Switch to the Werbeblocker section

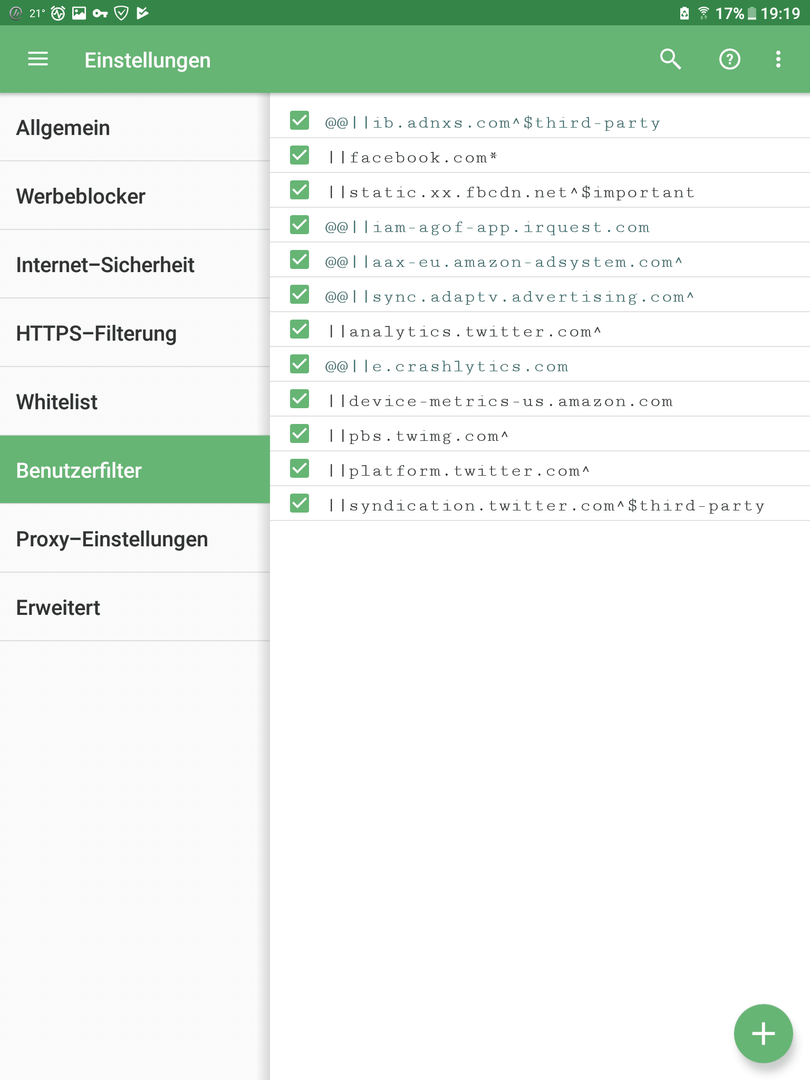134,196
